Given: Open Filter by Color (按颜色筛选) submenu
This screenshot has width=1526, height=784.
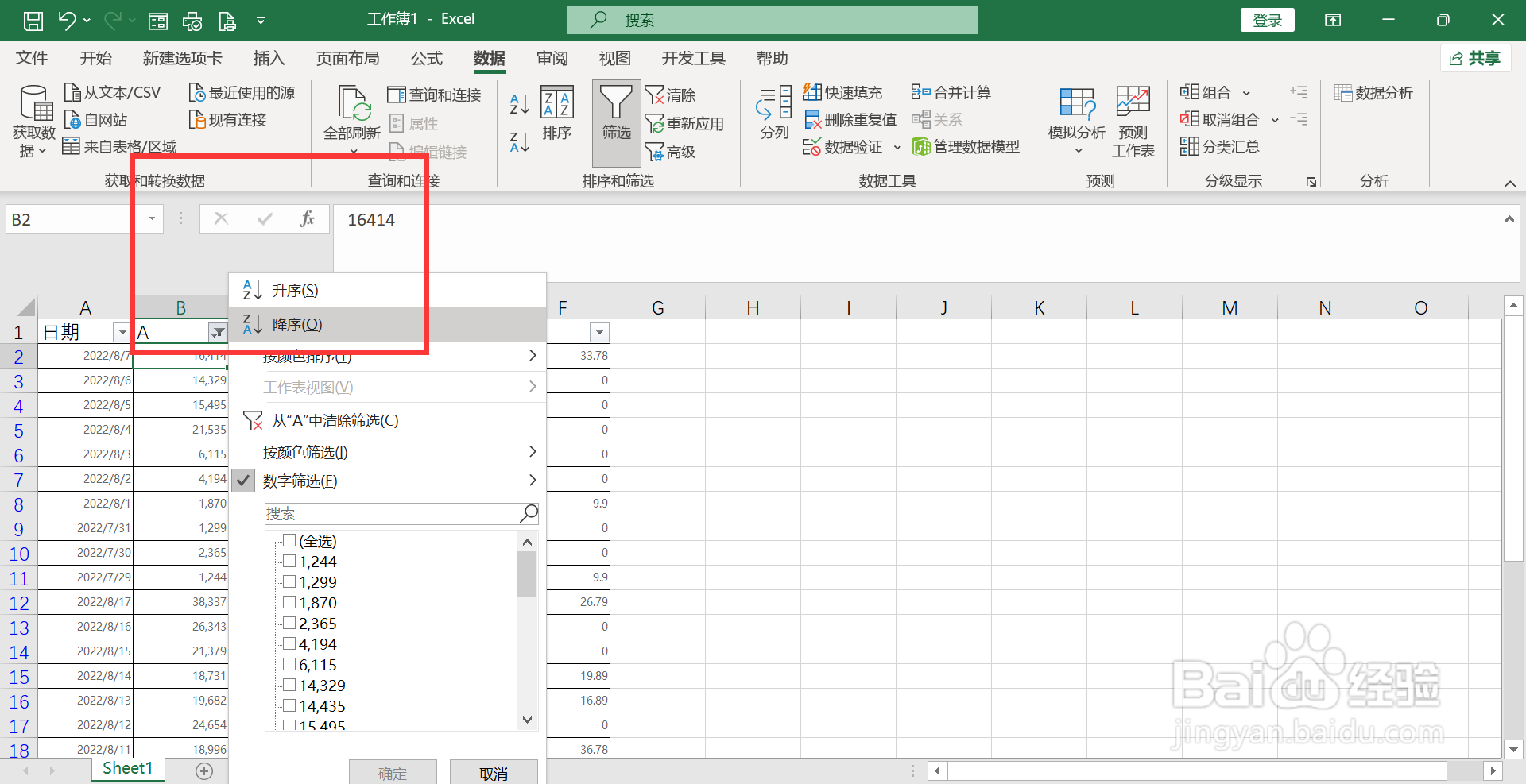Looking at the screenshot, I should point(388,452).
